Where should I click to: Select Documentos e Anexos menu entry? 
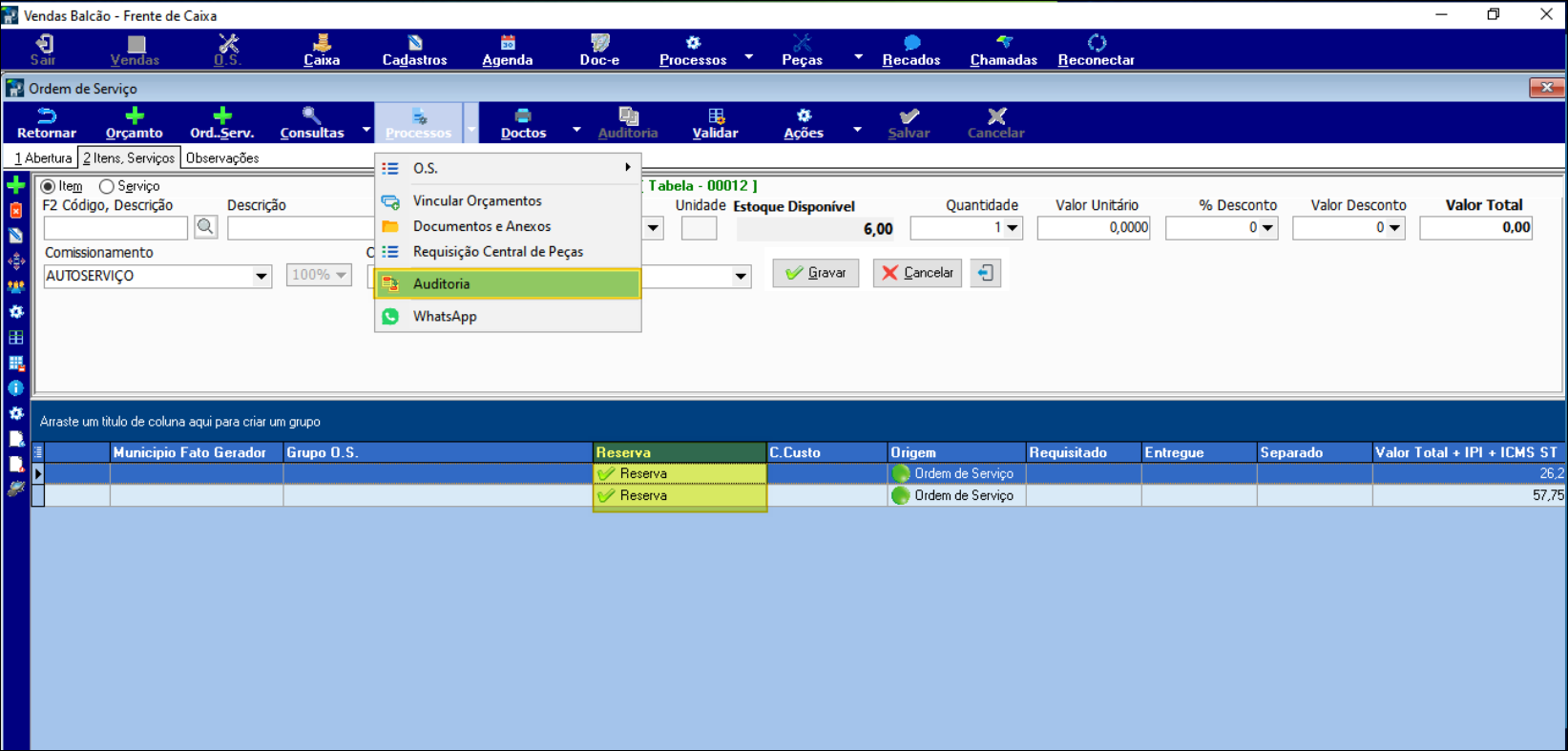(508, 227)
